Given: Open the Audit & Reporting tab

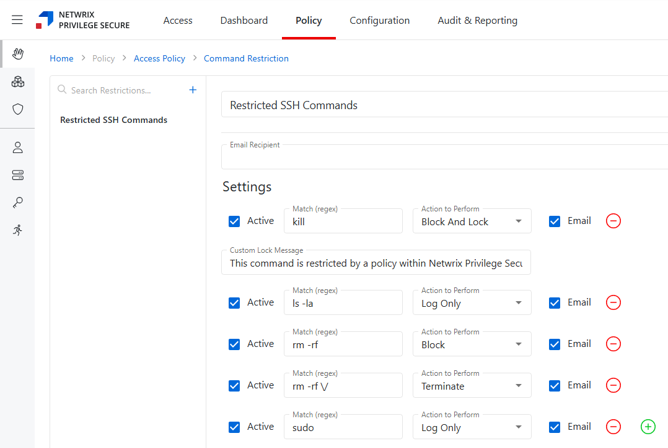Looking at the screenshot, I should click(x=477, y=20).
